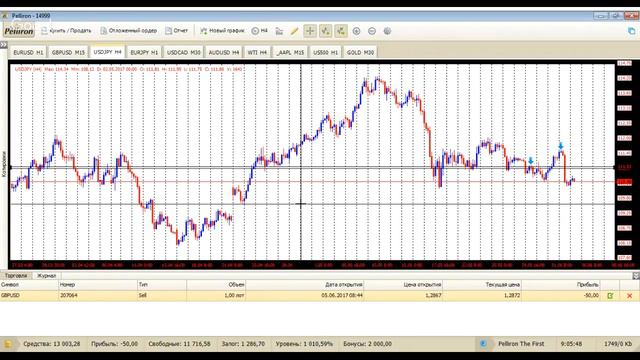Click Средства: 13 003,28 in status bar
Viewport: 640px width, 360px height.
click(x=52, y=344)
